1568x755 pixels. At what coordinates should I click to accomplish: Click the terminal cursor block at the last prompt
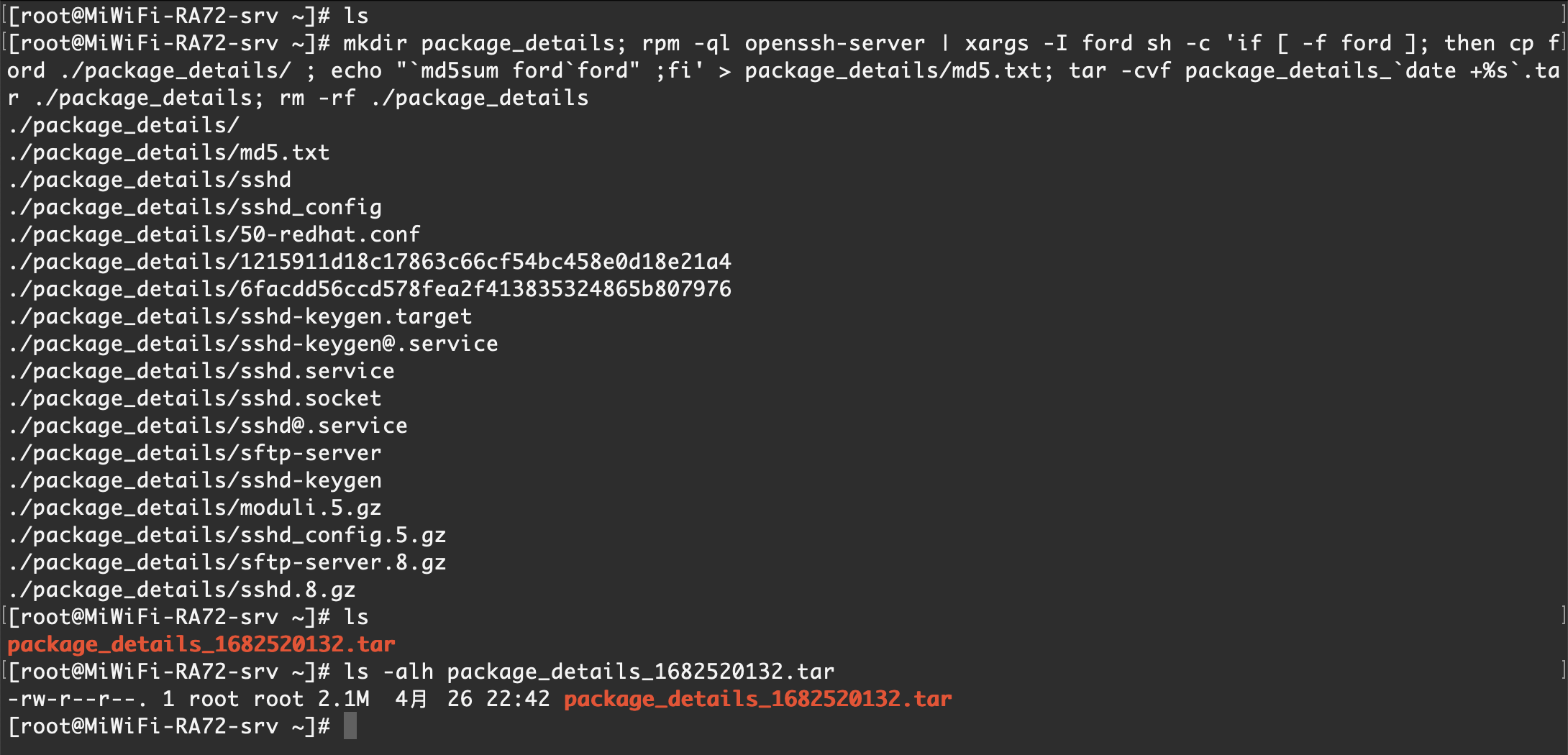[350, 726]
